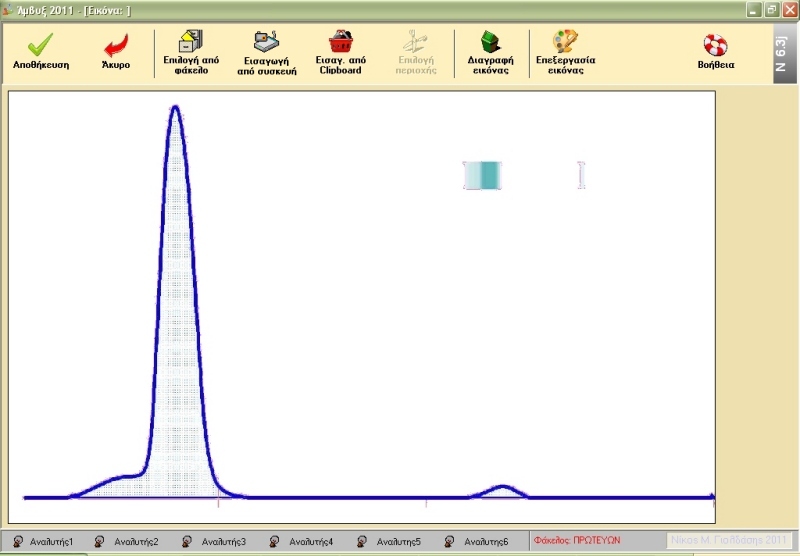Select Αναλυτής1 in the bottom bar
The height and width of the screenshot is (556, 800).
point(44,541)
